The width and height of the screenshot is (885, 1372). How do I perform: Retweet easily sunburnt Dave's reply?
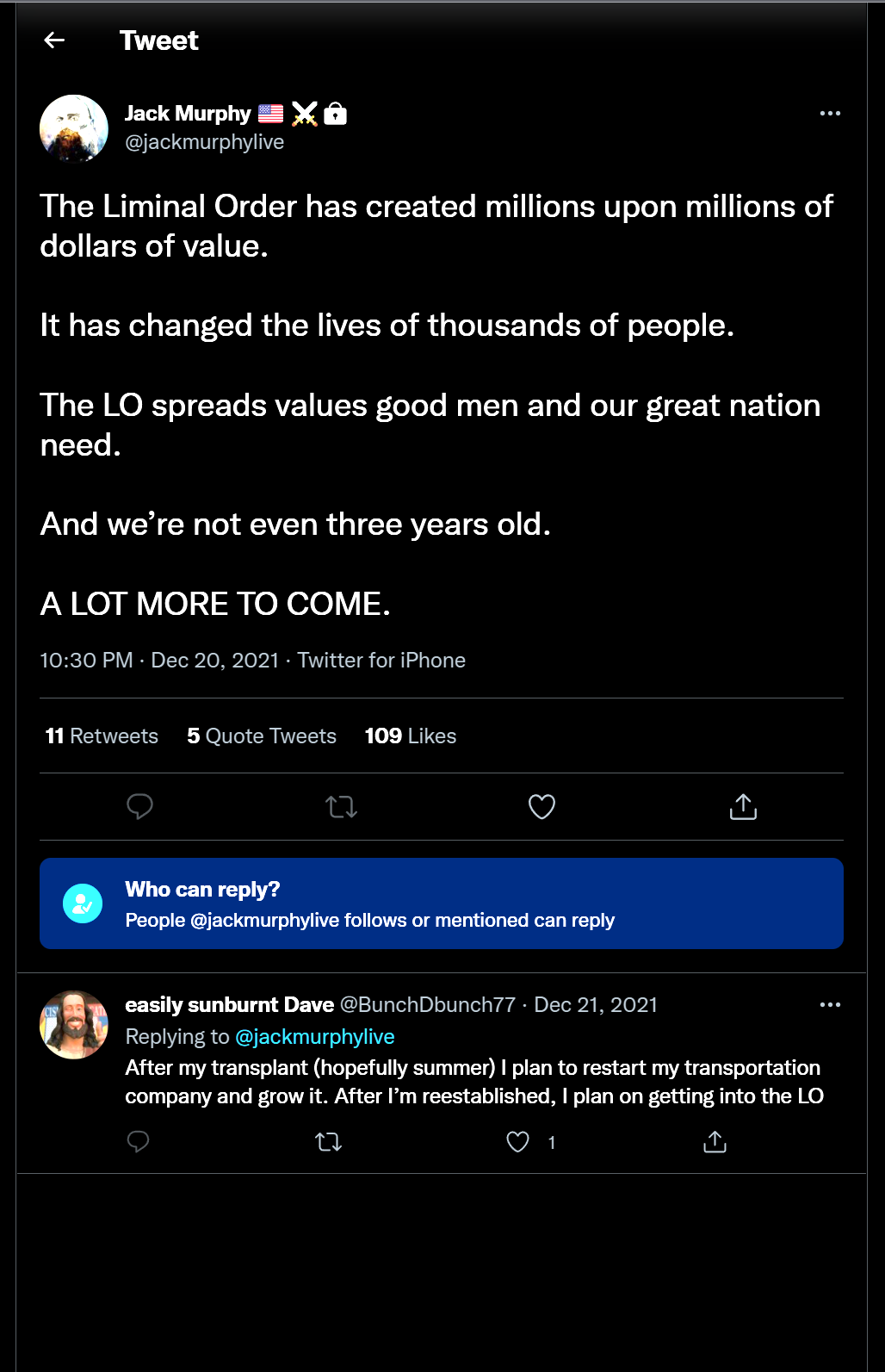(328, 1142)
